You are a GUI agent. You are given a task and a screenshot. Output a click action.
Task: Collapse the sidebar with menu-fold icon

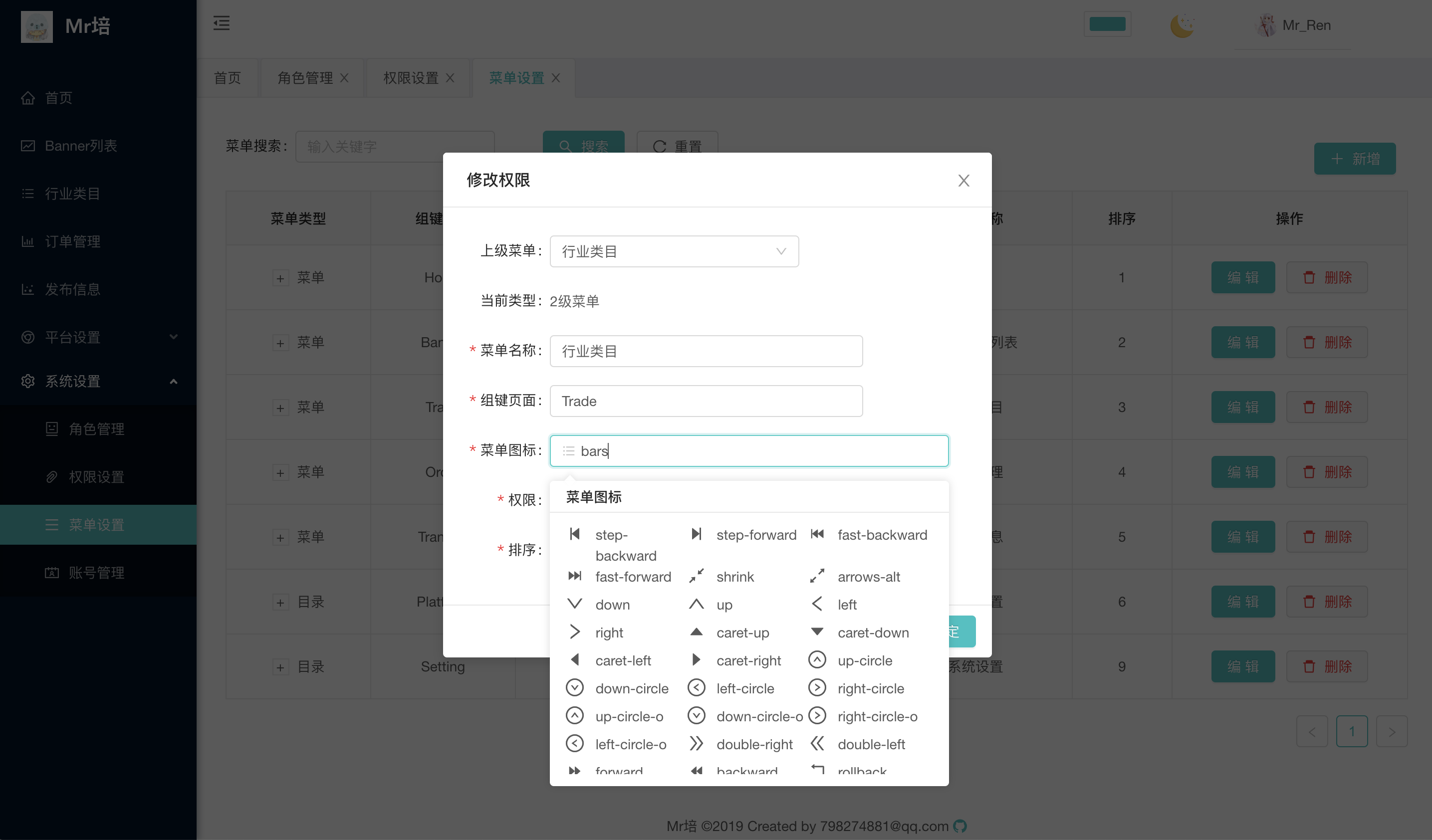(221, 23)
